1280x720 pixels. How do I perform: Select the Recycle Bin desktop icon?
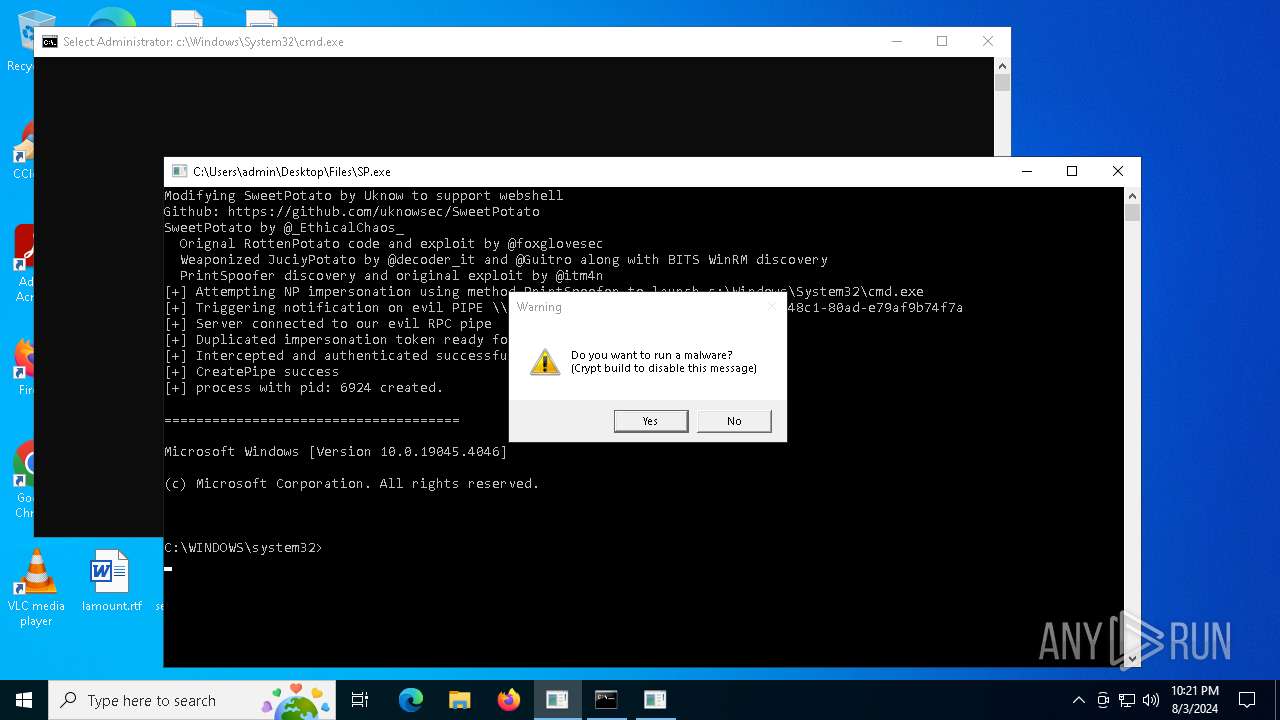pyautogui.click(x=20, y=40)
